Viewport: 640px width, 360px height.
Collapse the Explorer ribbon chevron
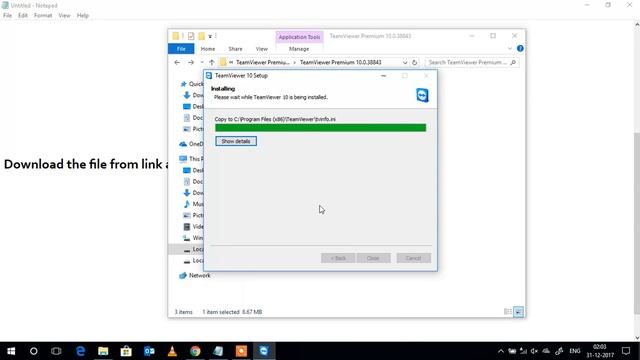tap(509, 49)
